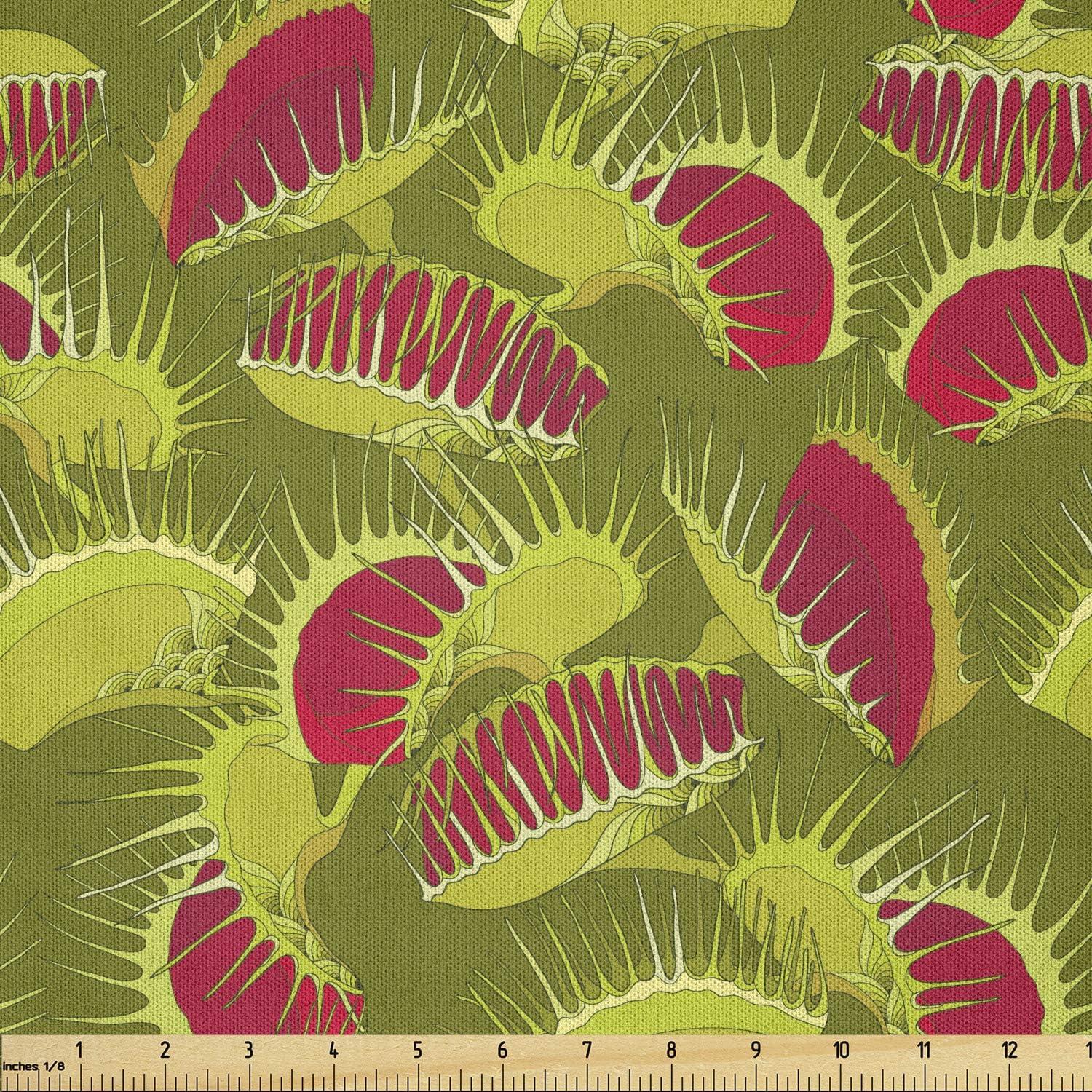Select the 5 inch ruler mark
This screenshot has height=1092, width=1092.
(418, 1051)
